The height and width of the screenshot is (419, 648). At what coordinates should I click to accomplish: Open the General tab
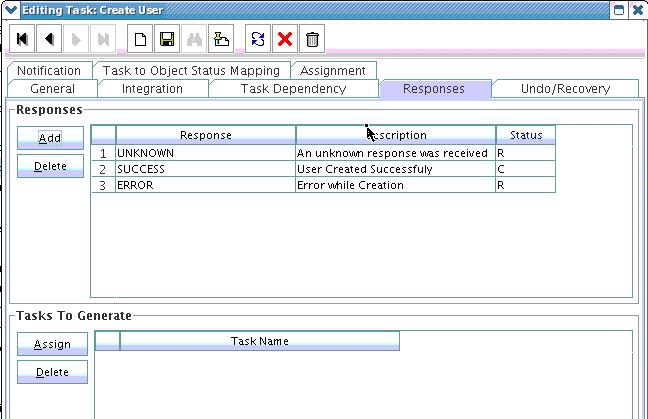[52, 88]
